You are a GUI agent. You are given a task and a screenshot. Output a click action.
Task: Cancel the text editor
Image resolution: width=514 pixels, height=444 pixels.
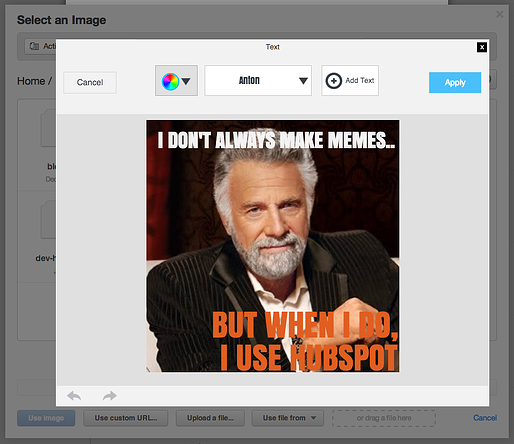pos(90,82)
